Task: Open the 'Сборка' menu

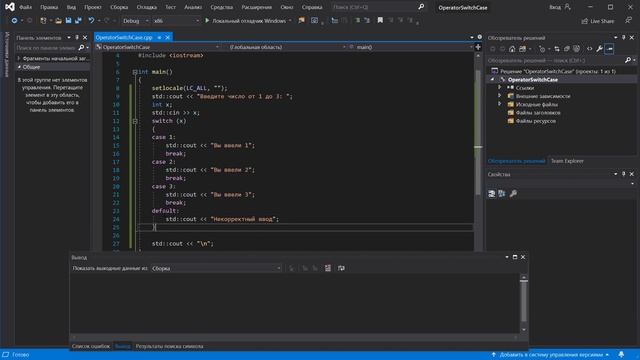Action: pyautogui.click(x=119, y=7)
